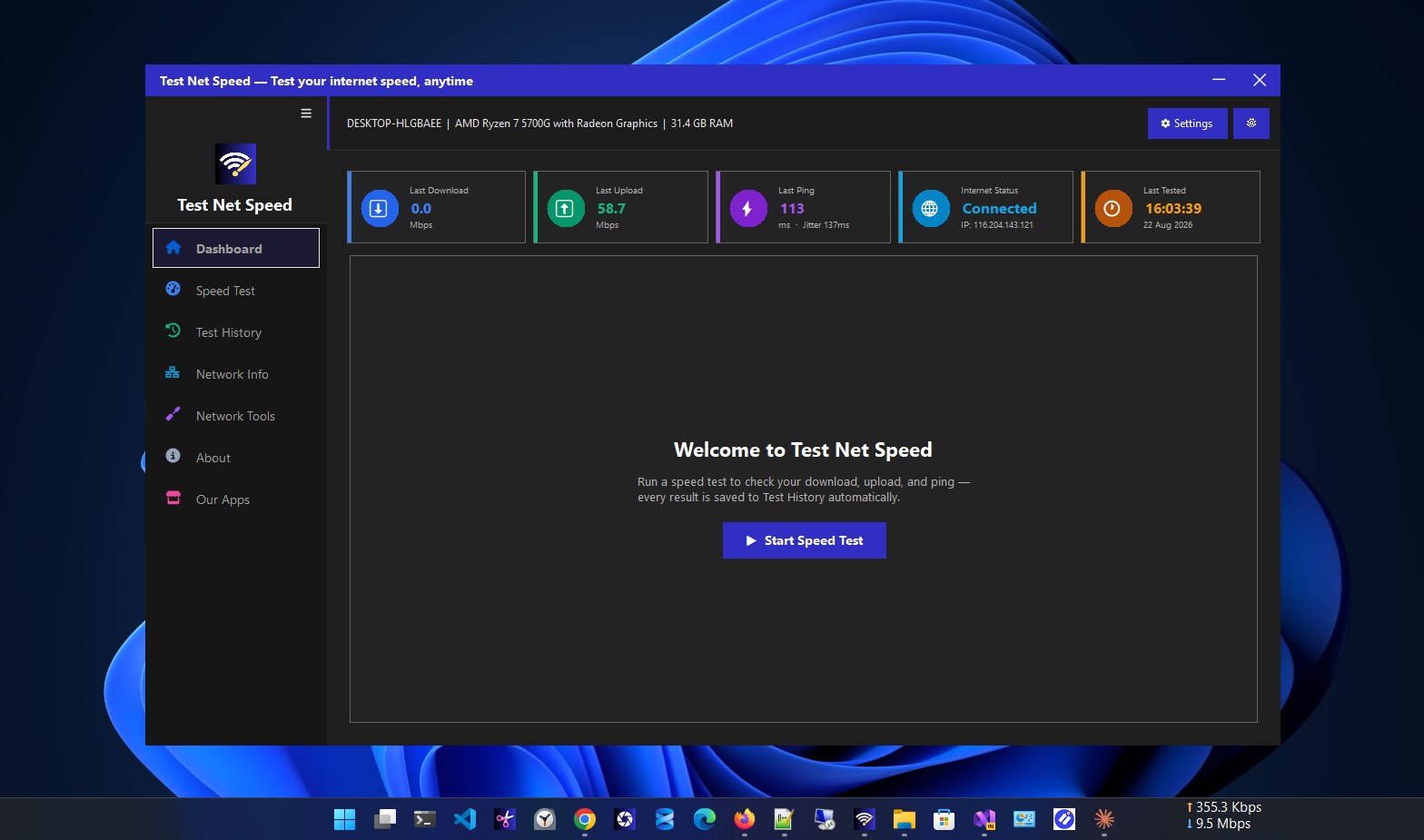1424x840 pixels.
Task: Open Visual Studio Code from taskbar
Action: 465,819
